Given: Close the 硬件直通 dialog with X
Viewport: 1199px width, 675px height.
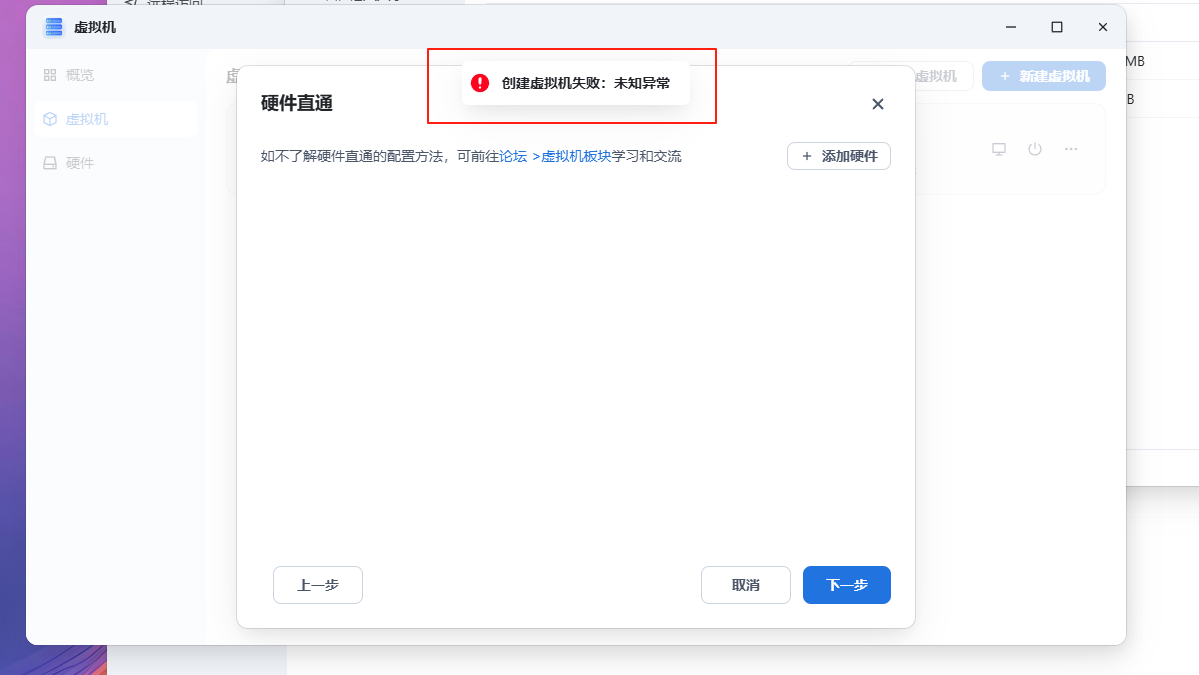Looking at the screenshot, I should (877, 104).
